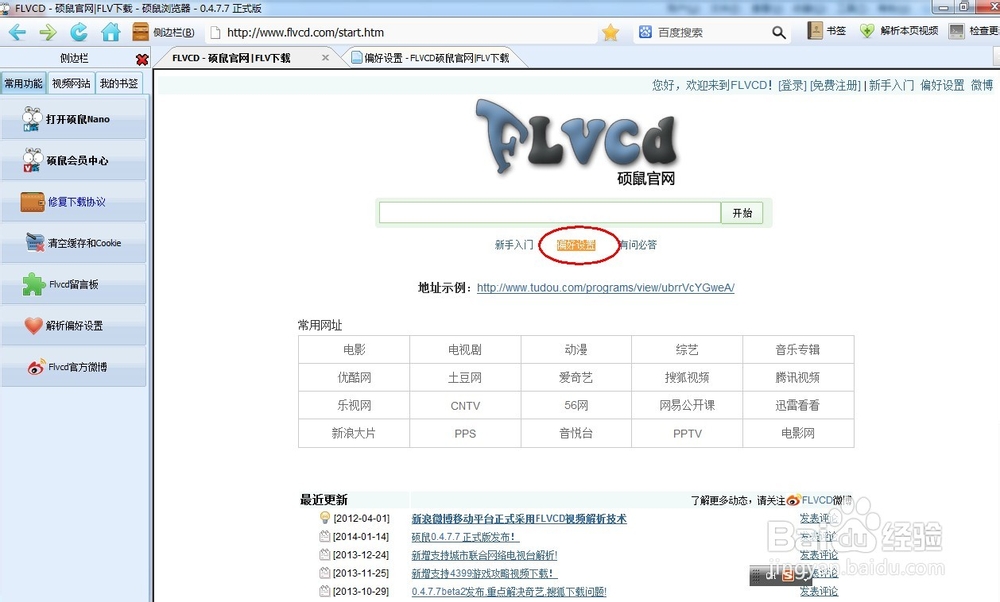Viewport: 1000px width, 602px height.
Task: Click the magnifier search icon
Action: pos(778,32)
